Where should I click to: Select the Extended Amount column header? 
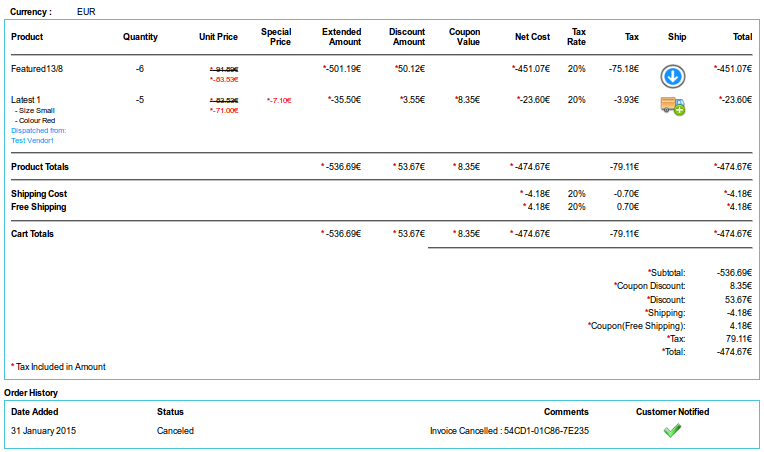(341, 37)
